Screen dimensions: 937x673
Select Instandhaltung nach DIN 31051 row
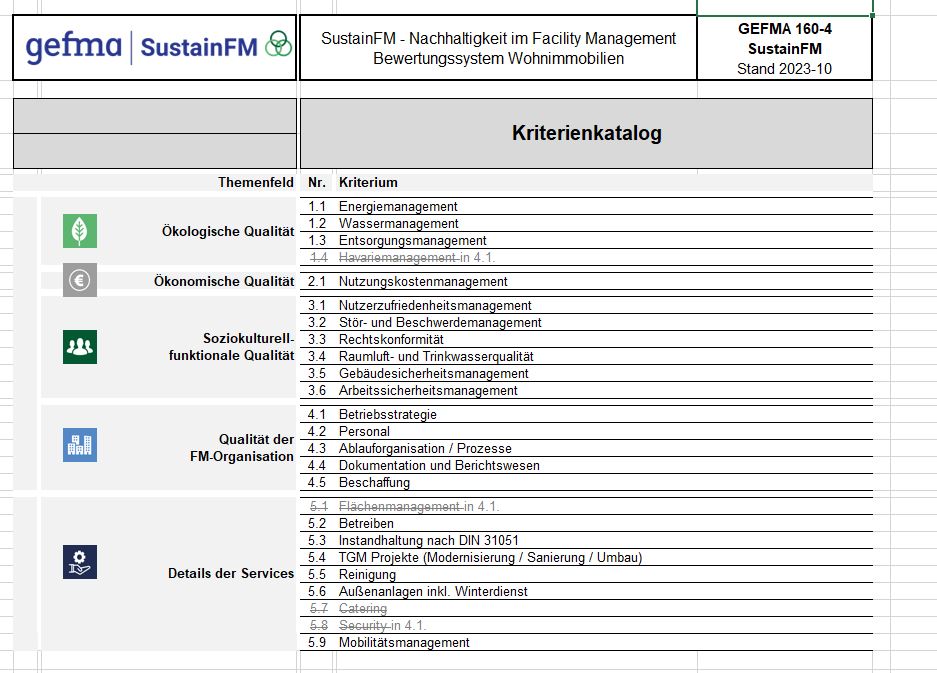coord(586,540)
